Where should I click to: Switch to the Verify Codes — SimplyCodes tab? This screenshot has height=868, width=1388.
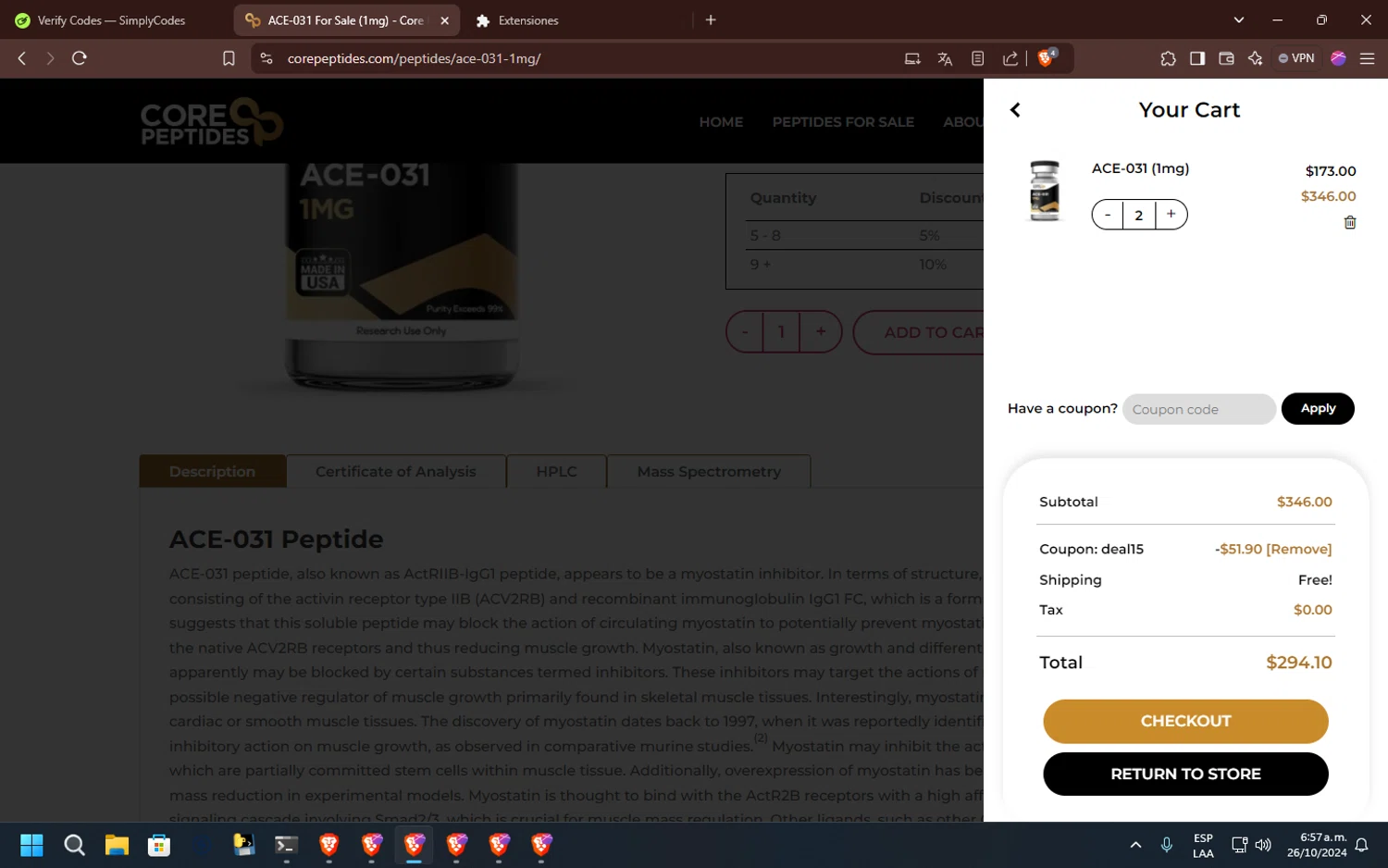point(112,20)
